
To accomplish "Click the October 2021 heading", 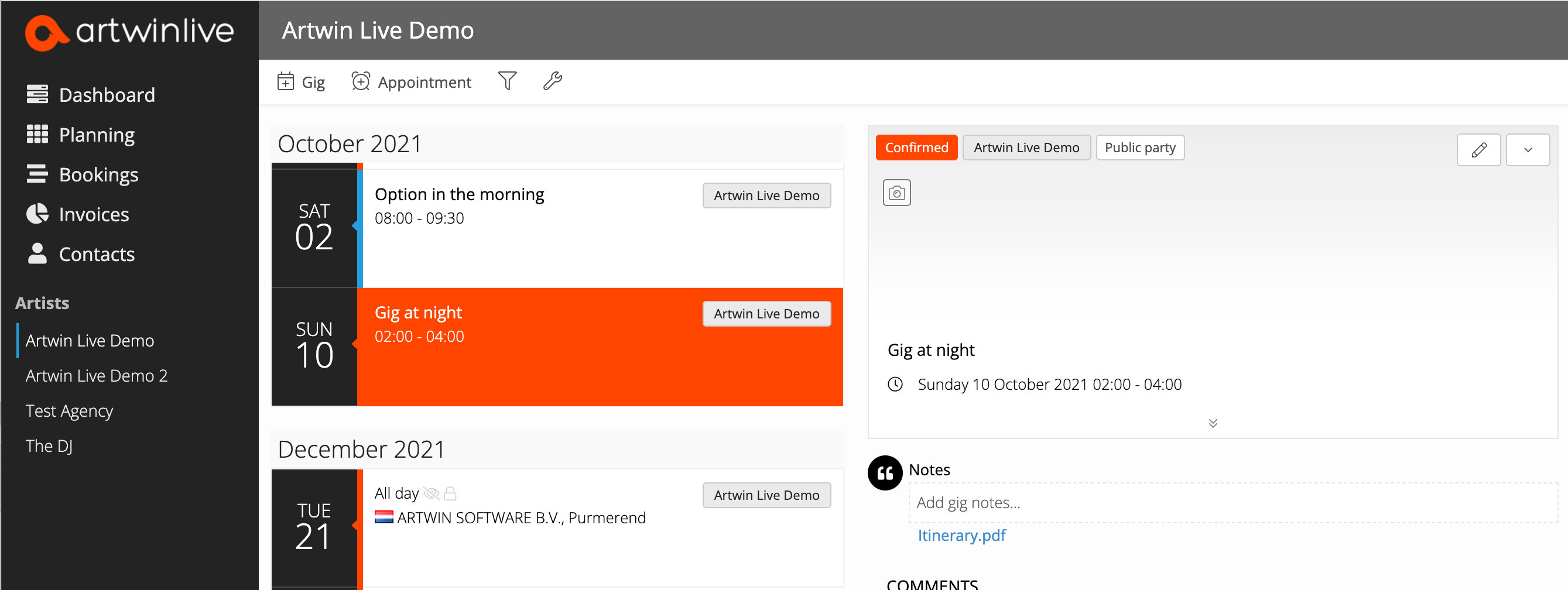I will tap(350, 144).
